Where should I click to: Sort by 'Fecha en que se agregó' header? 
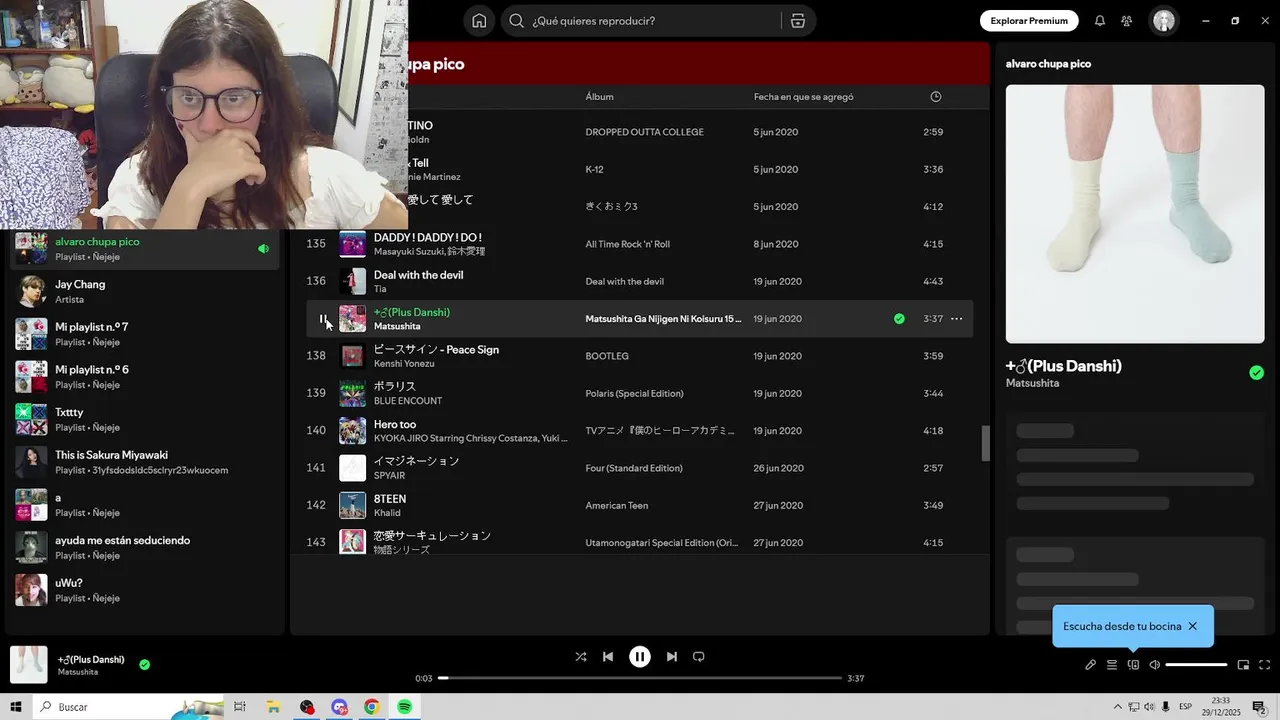803,97
